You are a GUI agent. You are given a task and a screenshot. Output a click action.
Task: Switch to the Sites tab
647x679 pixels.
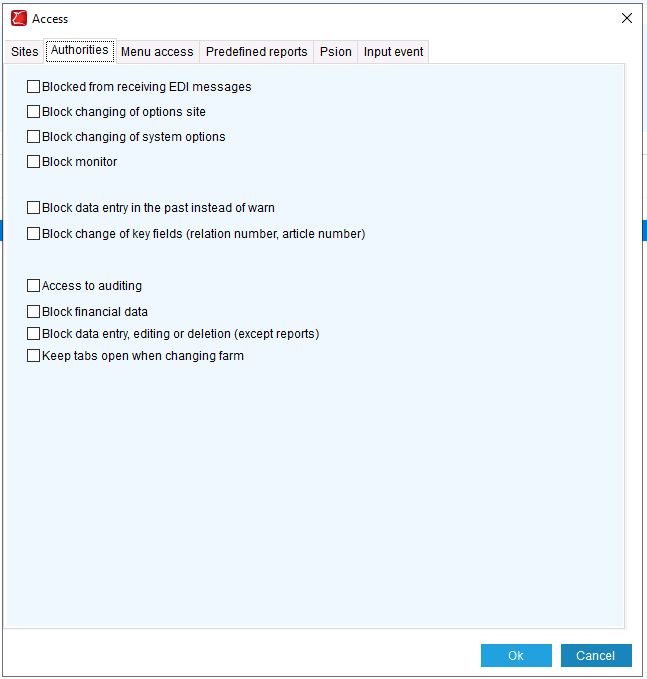pos(25,52)
